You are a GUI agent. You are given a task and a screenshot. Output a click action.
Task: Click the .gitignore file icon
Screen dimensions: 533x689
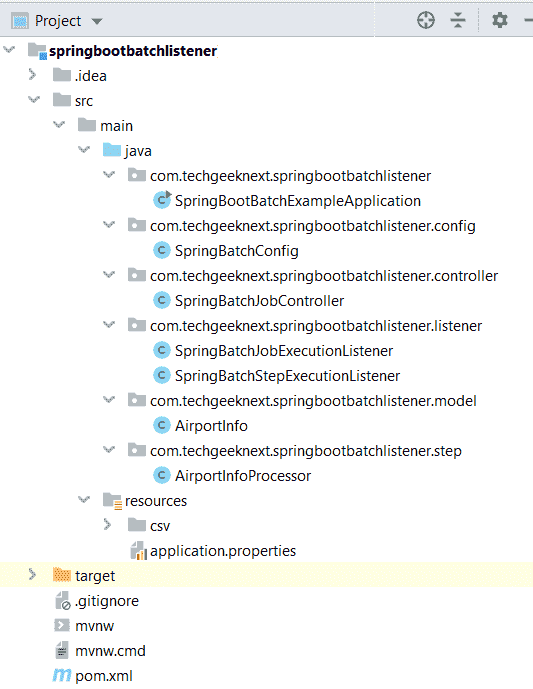coord(62,600)
